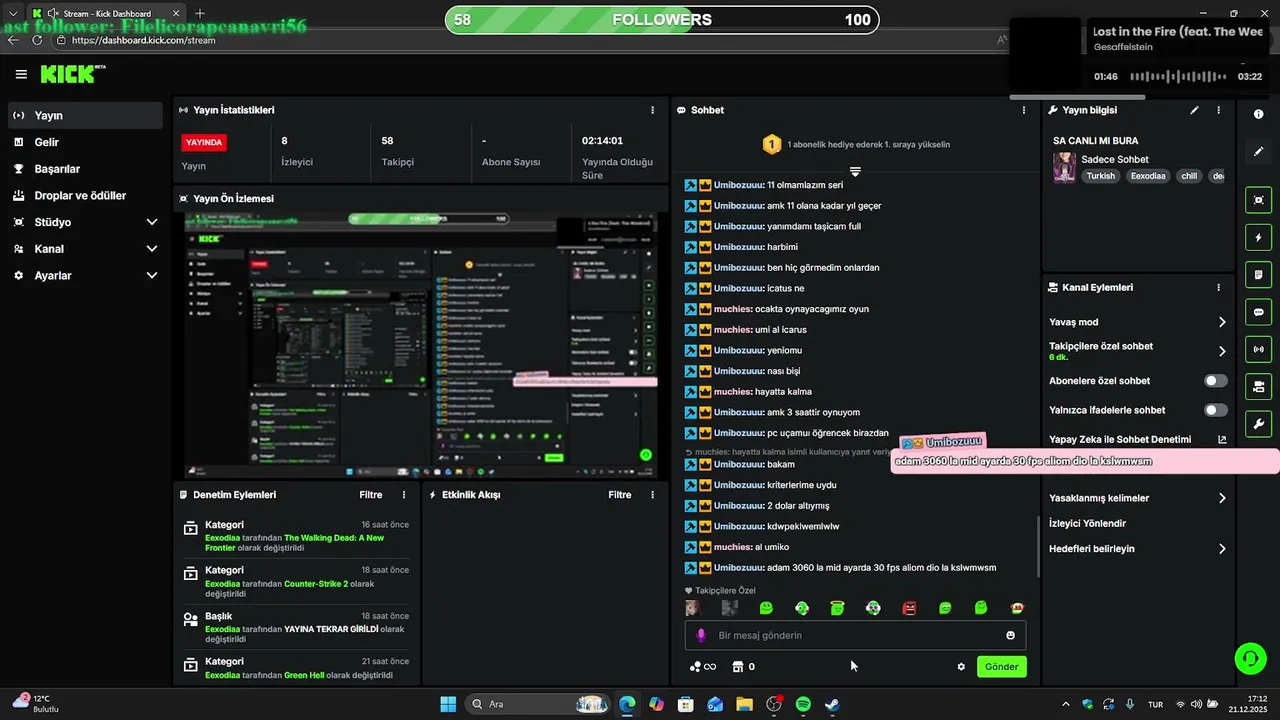The height and width of the screenshot is (720, 1280).
Task: Open Takipçilere özel sohbet settings
Action: click(x=1138, y=351)
